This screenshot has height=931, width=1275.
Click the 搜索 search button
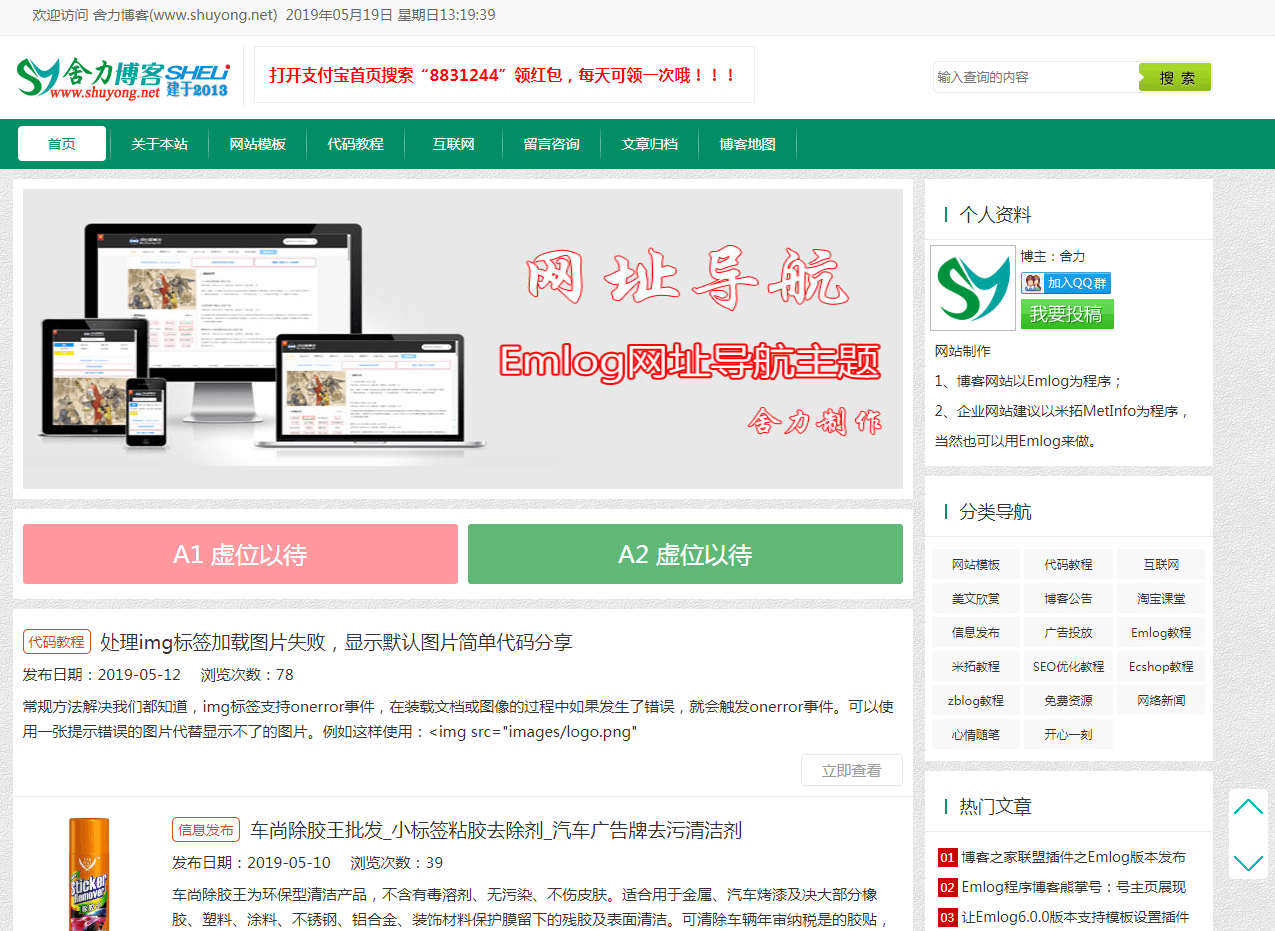[x=1175, y=77]
